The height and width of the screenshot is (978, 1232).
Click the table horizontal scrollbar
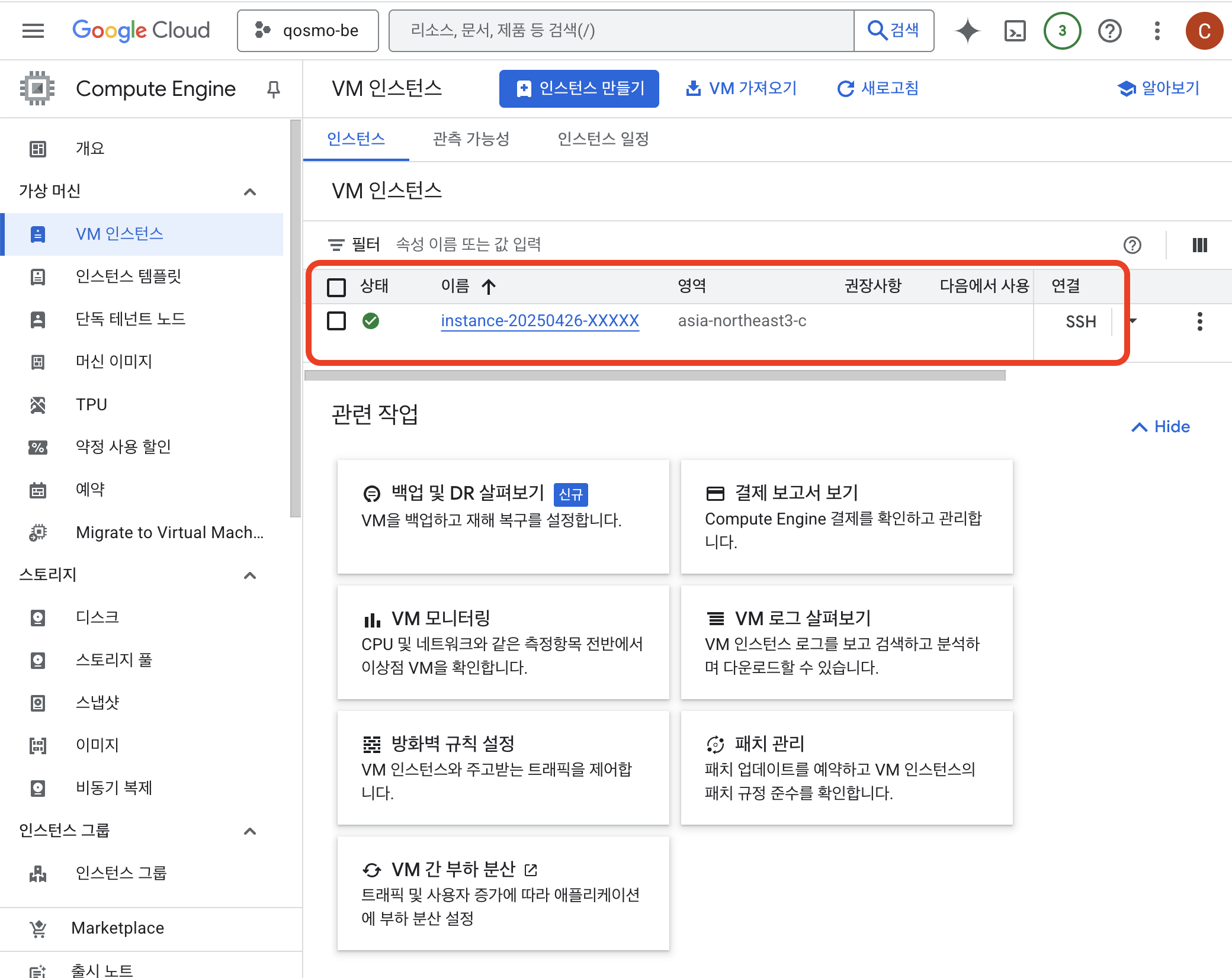[655, 375]
